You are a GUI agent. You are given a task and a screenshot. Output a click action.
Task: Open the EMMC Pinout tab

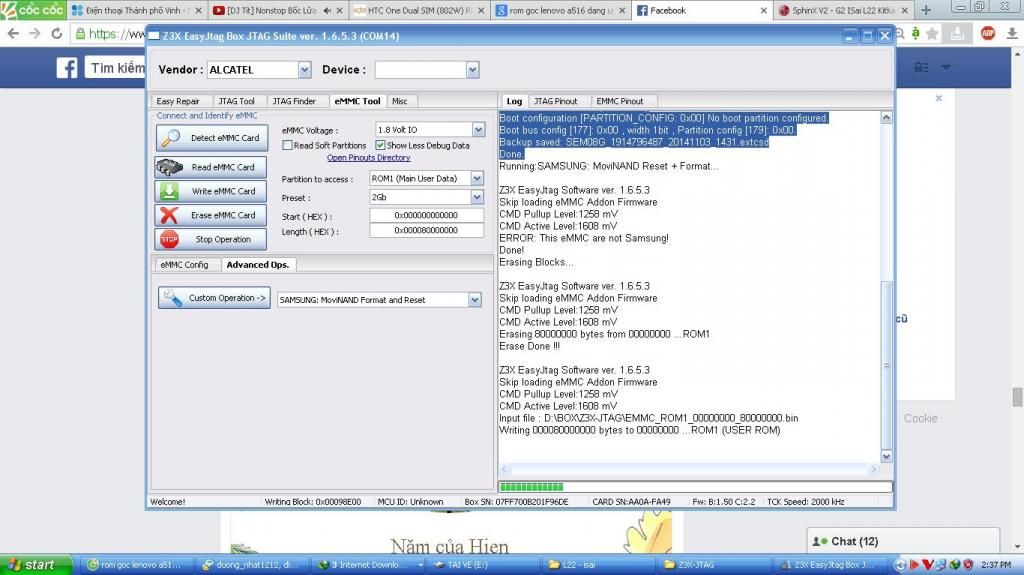pyautogui.click(x=620, y=101)
